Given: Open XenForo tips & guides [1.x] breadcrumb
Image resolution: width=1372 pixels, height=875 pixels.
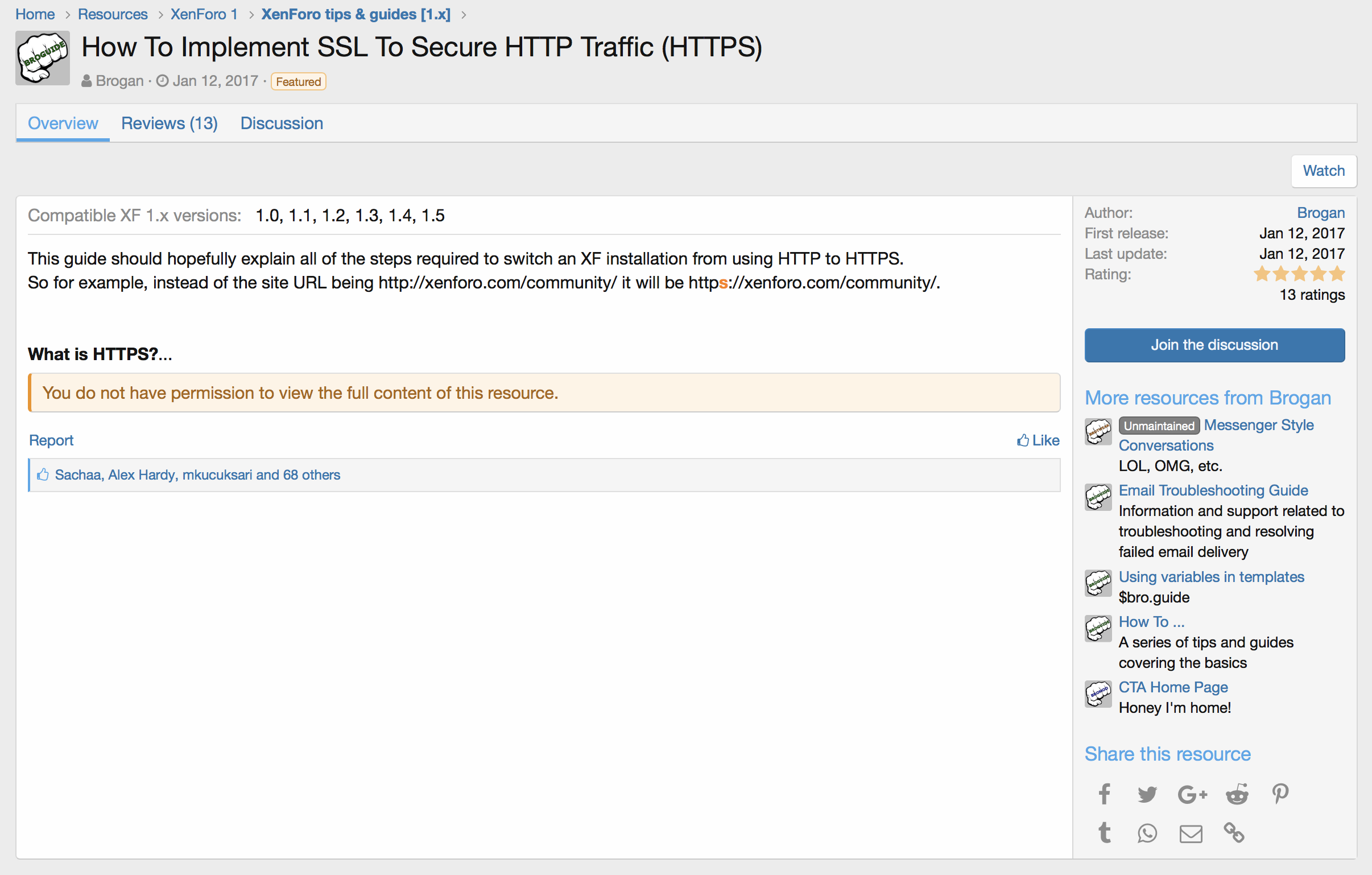Looking at the screenshot, I should [x=356, y=14].
